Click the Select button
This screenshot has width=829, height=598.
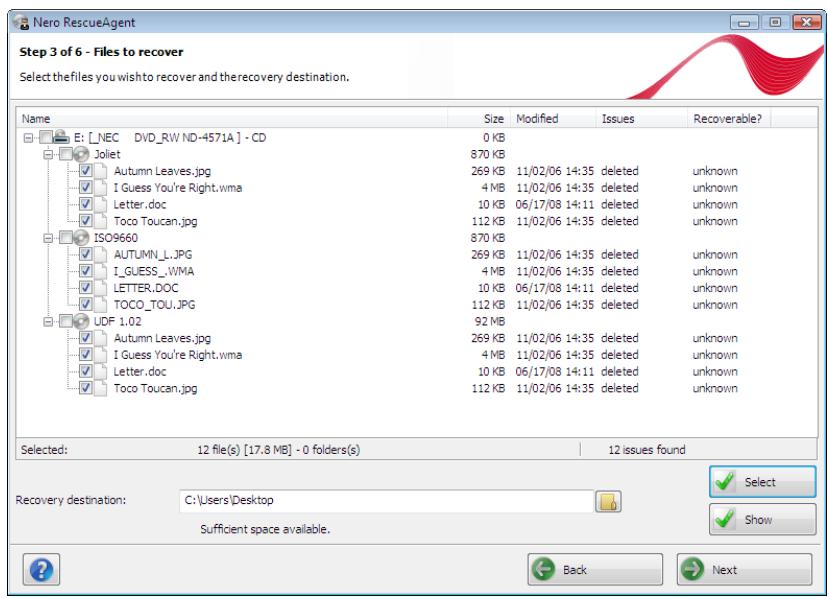(x=762, y=482)
